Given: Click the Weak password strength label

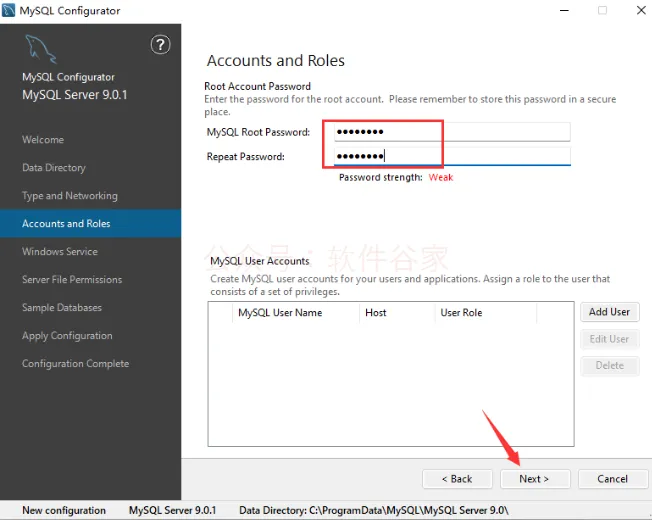Looking at the screenshot, I should pos(441,177).
